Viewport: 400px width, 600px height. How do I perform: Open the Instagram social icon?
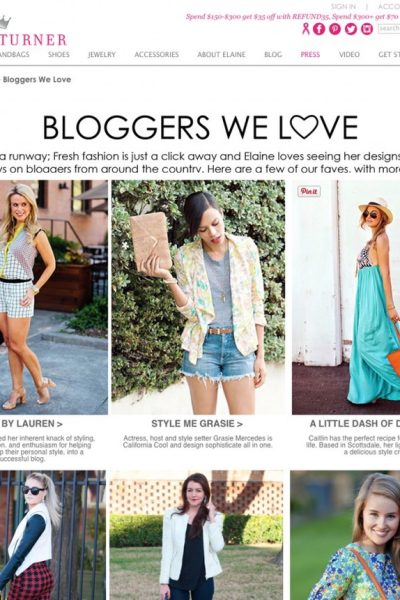pyautogui.click(x=367, y=29)
